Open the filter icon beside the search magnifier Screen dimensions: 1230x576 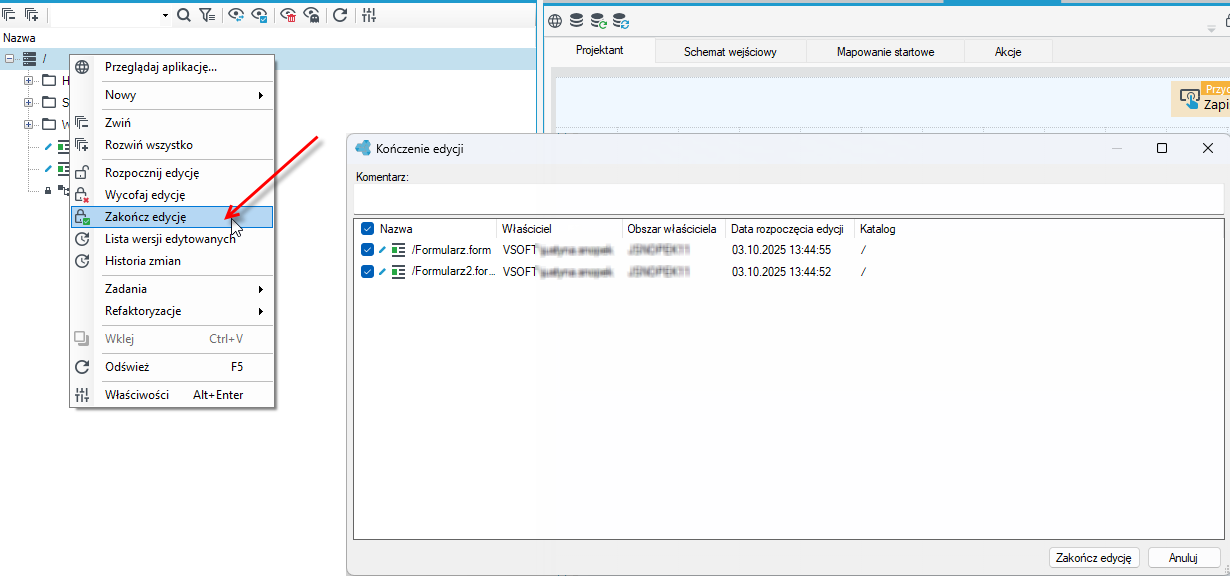coord(207,15)
